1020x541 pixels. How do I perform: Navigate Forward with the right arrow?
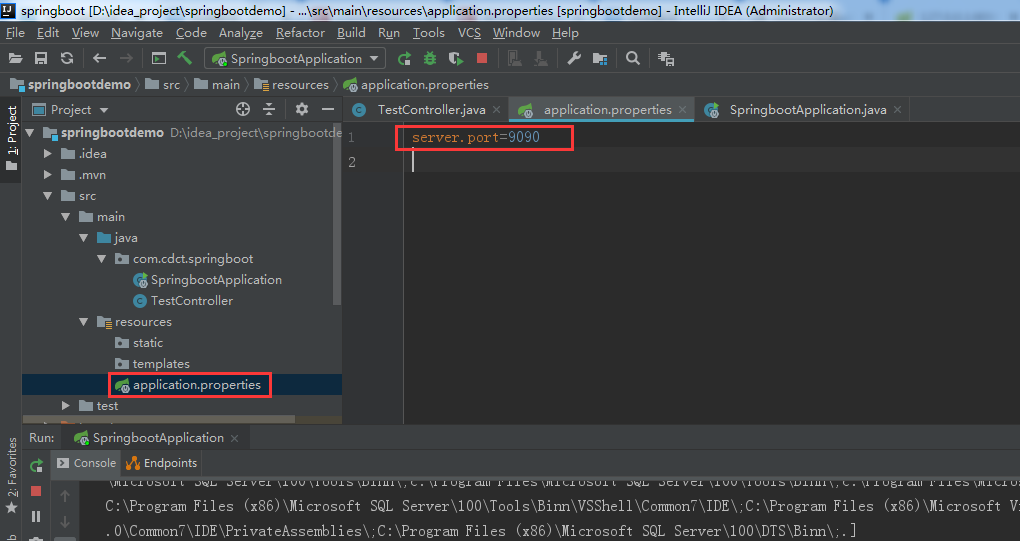[126, 59]
